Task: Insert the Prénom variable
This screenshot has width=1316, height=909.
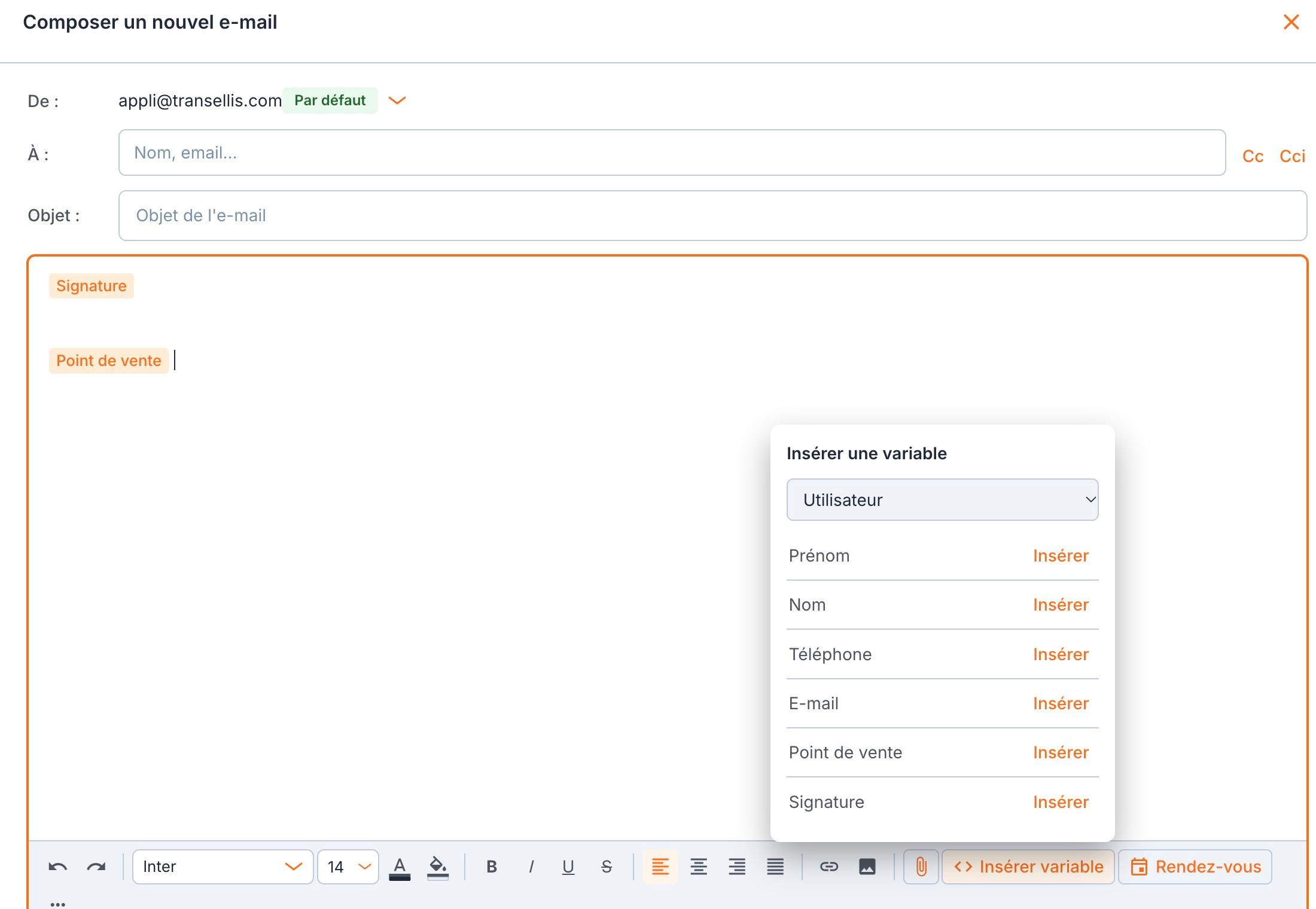Action: pyautogui.click(x=1061, y=556)
